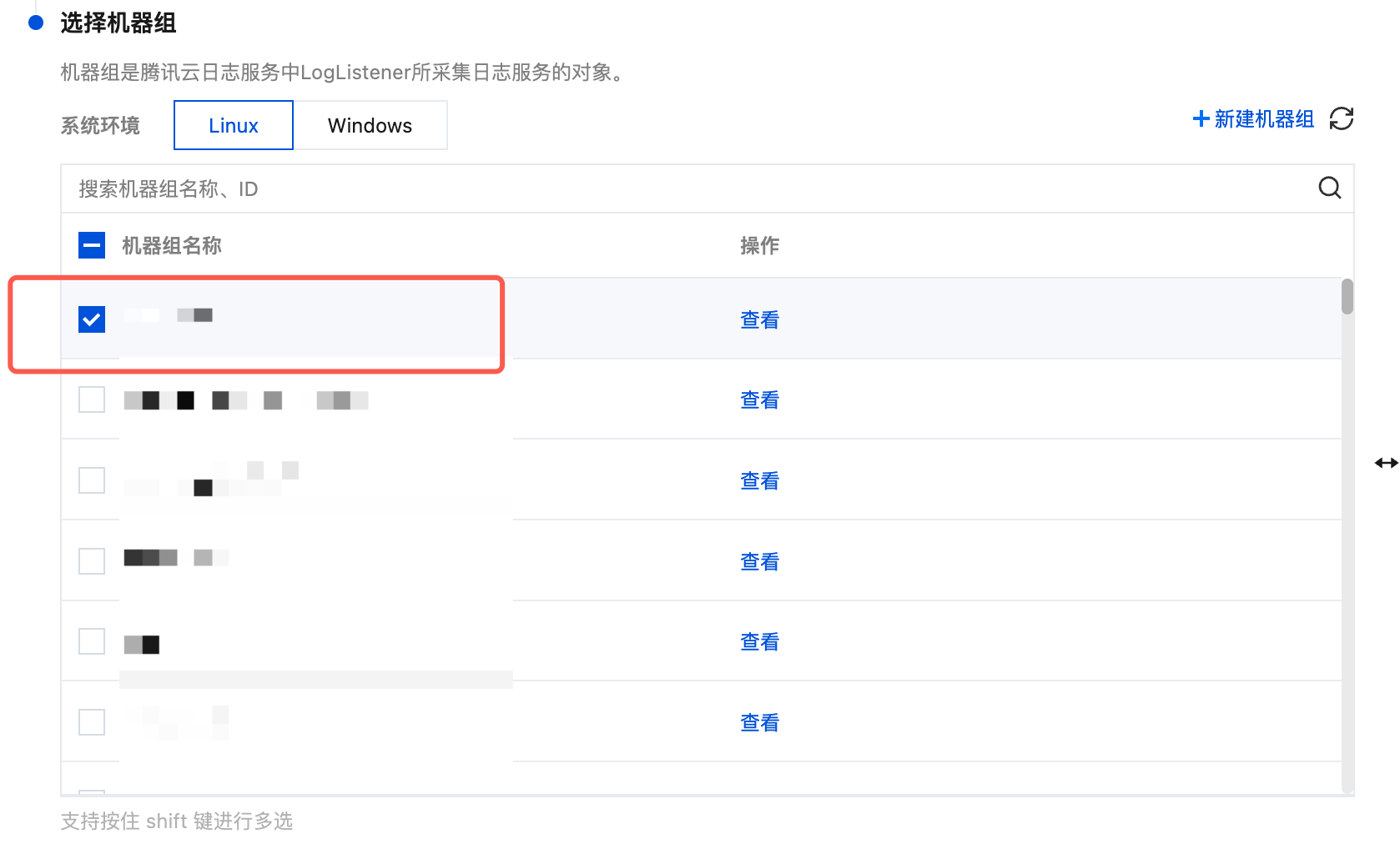Image resolution: width=1400 pixels, height=864 pixels.
Task: Click 查看 for the first machine group
Action: [759, 320]
